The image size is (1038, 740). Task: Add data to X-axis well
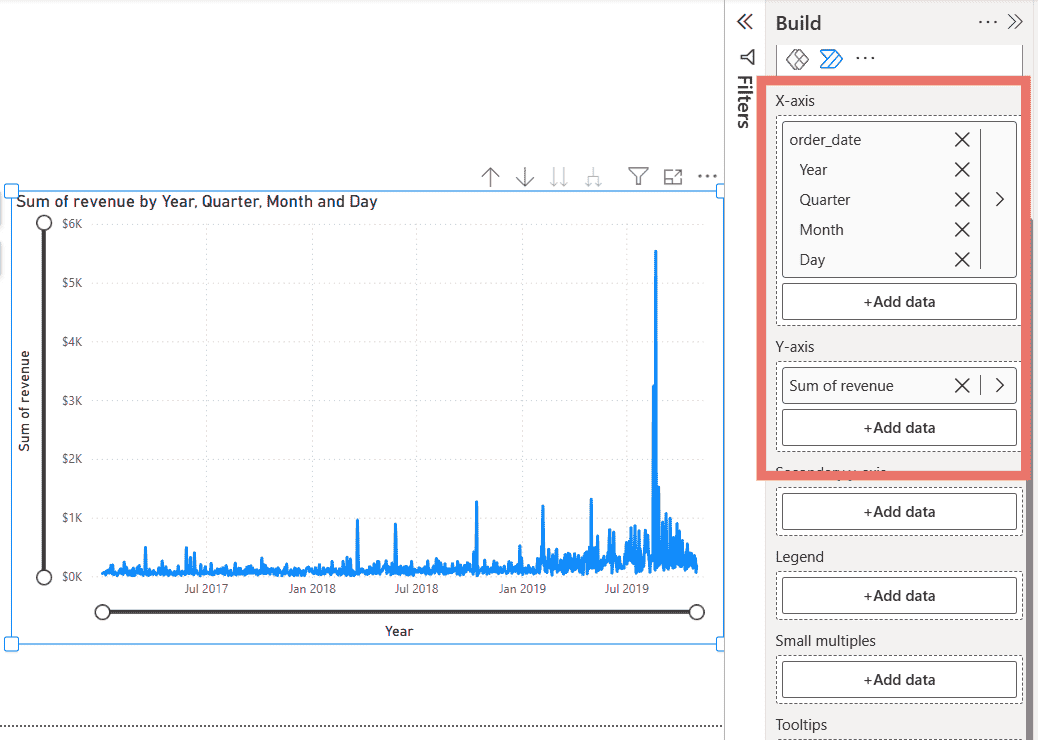tap(899, 302)
